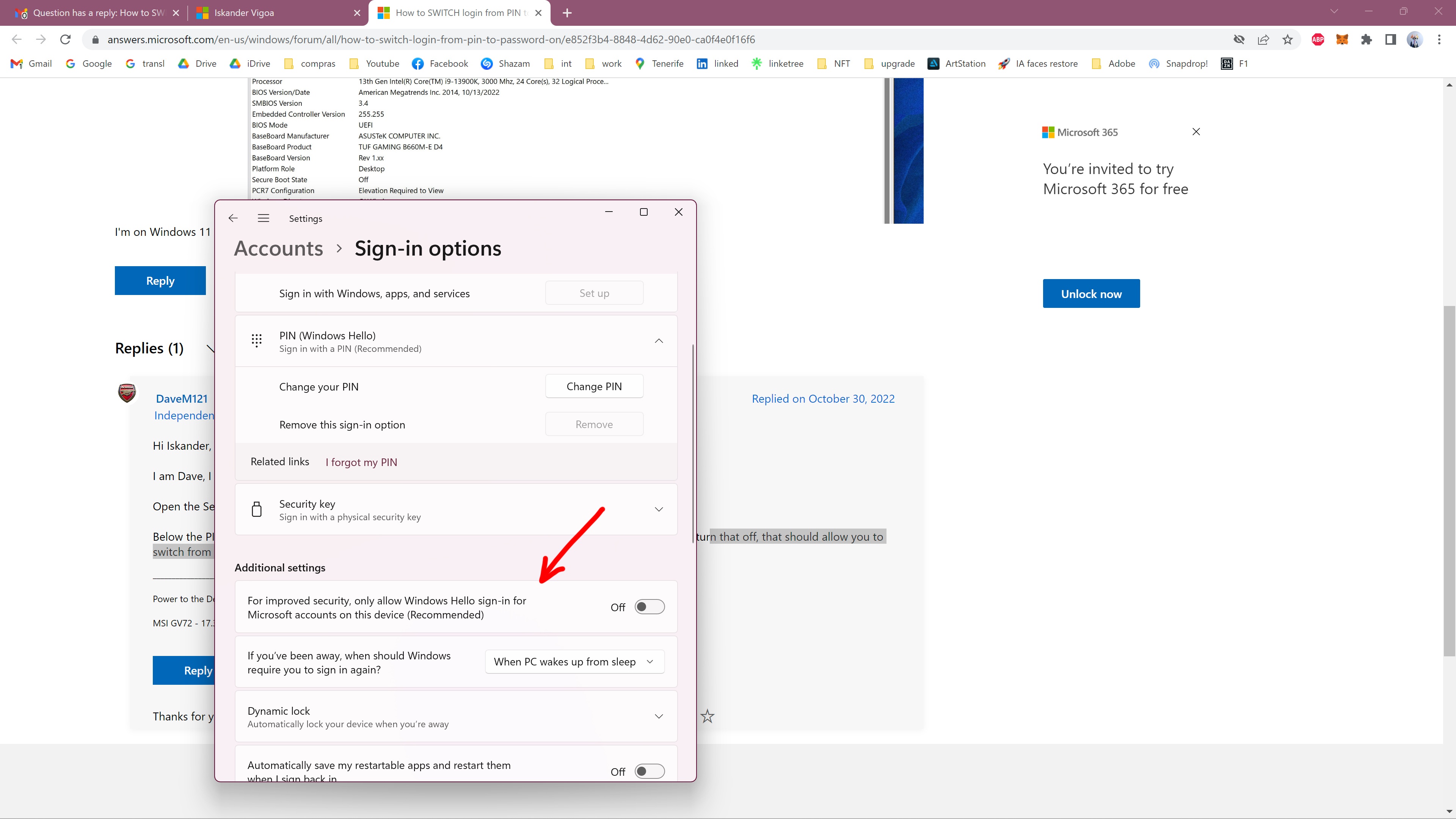Screen dimensions: 1456x819
Task: Open Chrome three-dot menu
Action: (x=1439, y=39)
